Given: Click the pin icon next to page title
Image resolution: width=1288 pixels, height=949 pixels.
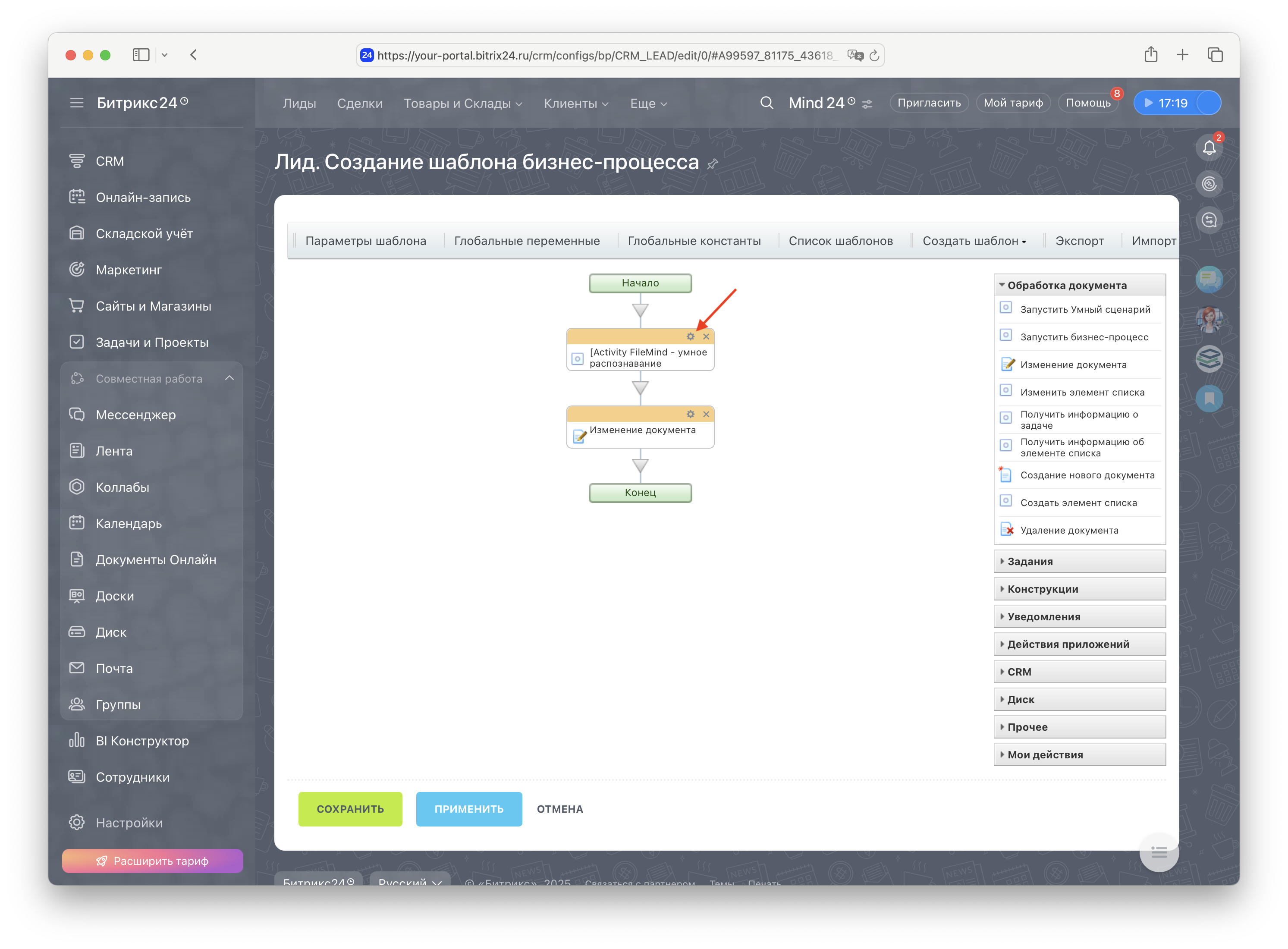Looking at the screenshot, I should coord(712,164).
